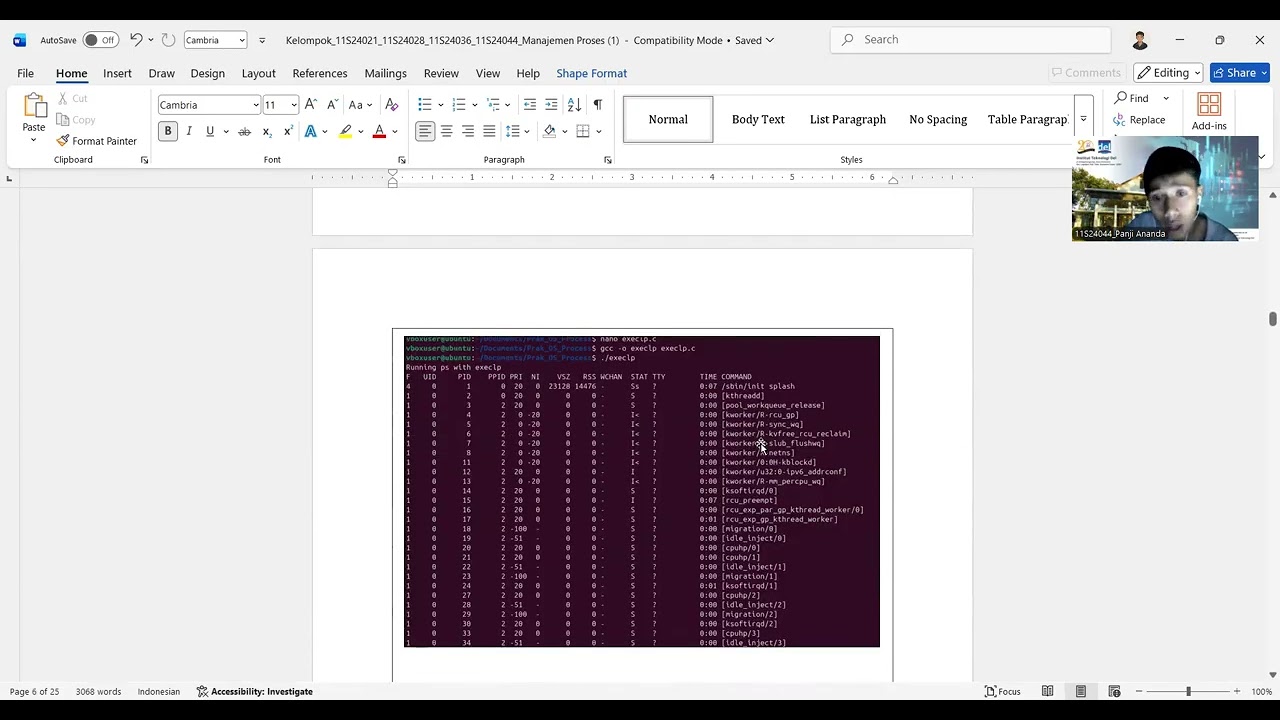Open the Quick Access font box dropdown
Image resolution: width=1280 pixels, height=720 pixels.
(241, 40)
